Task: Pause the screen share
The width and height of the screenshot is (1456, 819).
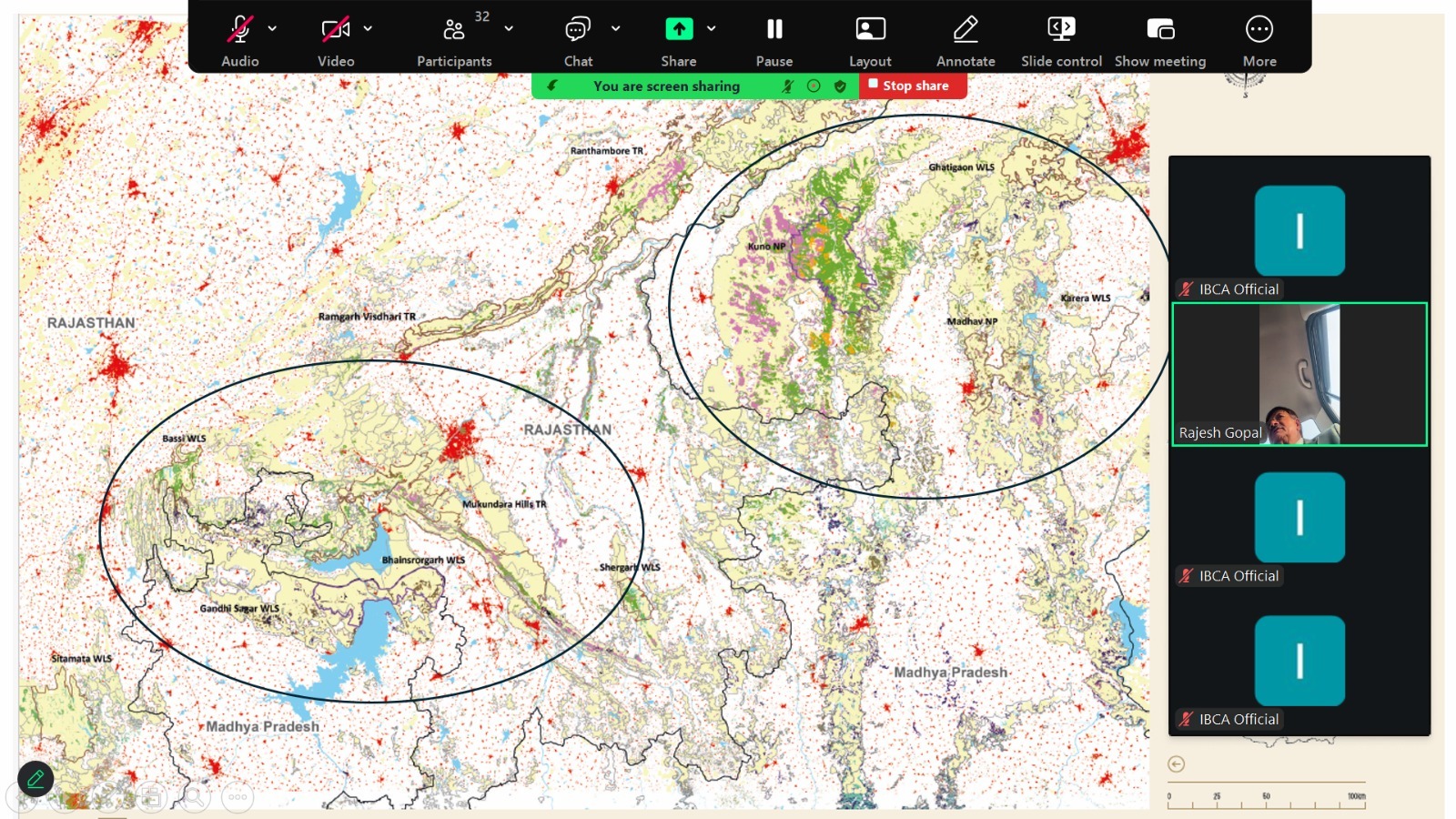Action: [774, 30]
